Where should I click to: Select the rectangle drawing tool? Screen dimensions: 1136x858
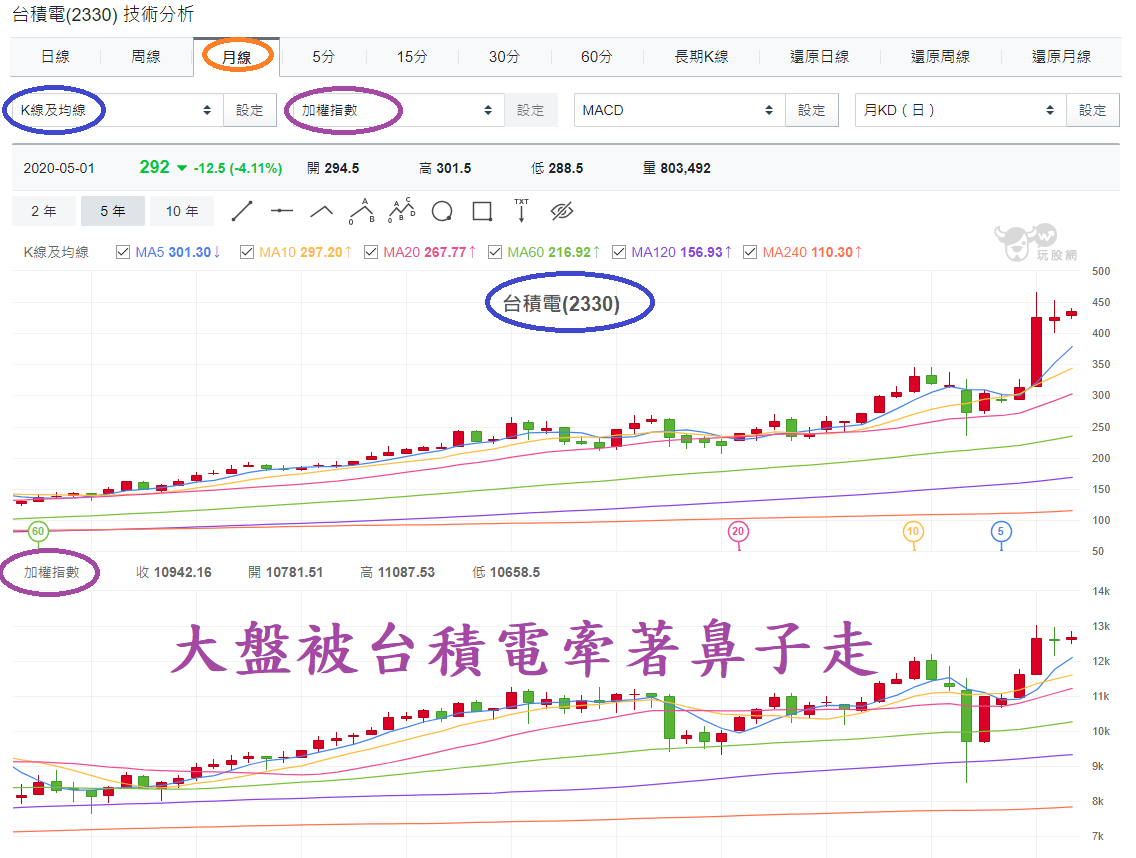click(482, 212)
